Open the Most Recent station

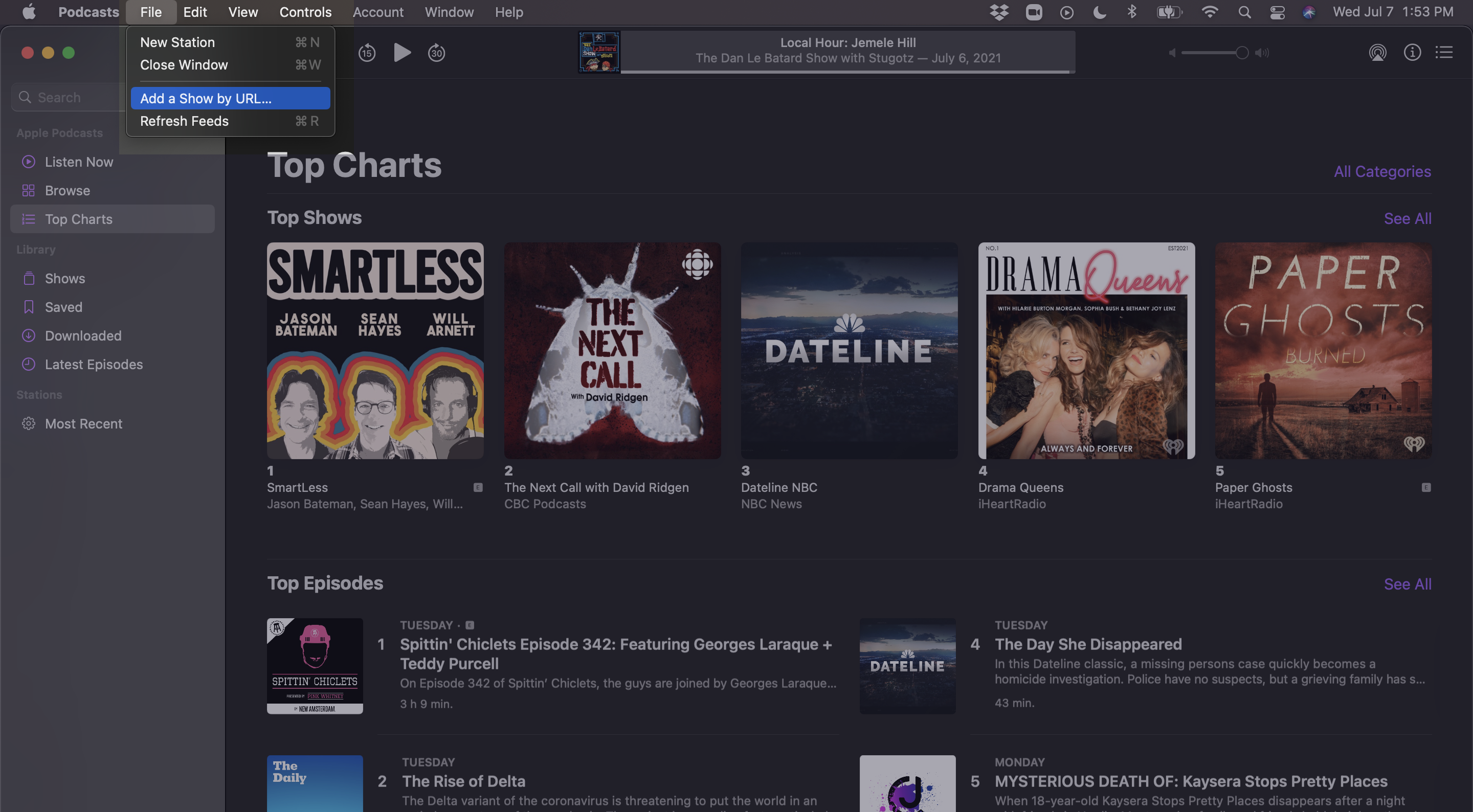pyautogui.click(x=83, y=424)
